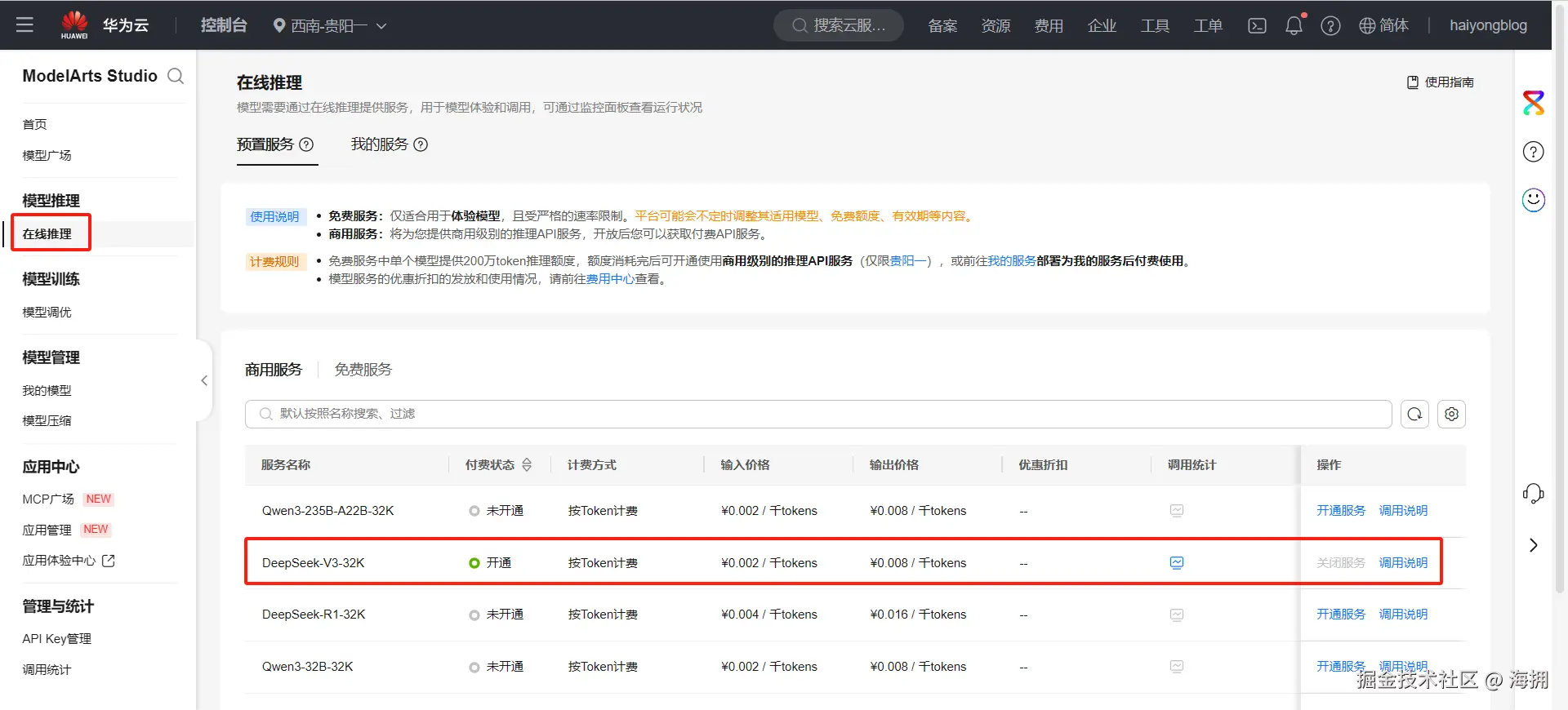Open the hamburger navigation menu

coord(24,24)
